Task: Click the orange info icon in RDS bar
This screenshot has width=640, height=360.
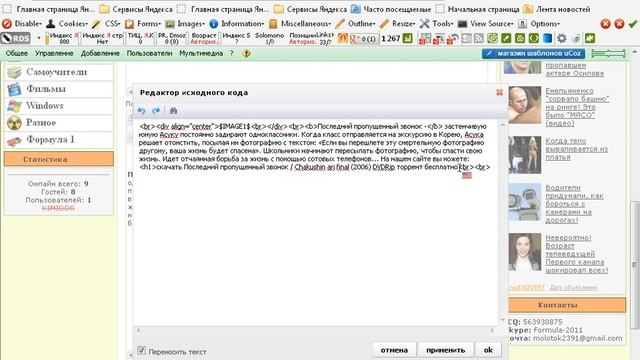Action: pos(343,38)
